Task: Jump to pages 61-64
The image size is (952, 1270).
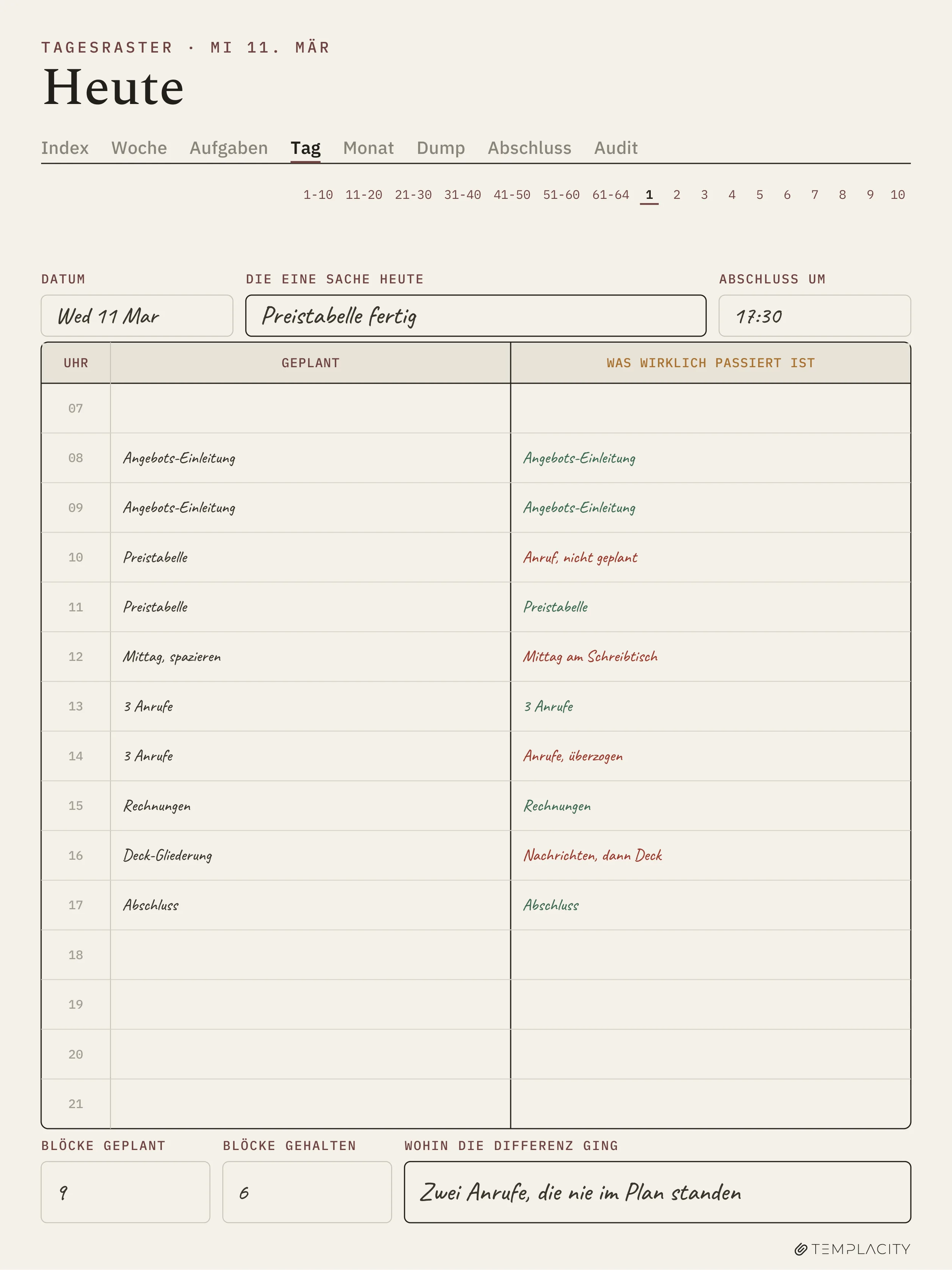Action: pyautogui.click(x=610, y=195)
